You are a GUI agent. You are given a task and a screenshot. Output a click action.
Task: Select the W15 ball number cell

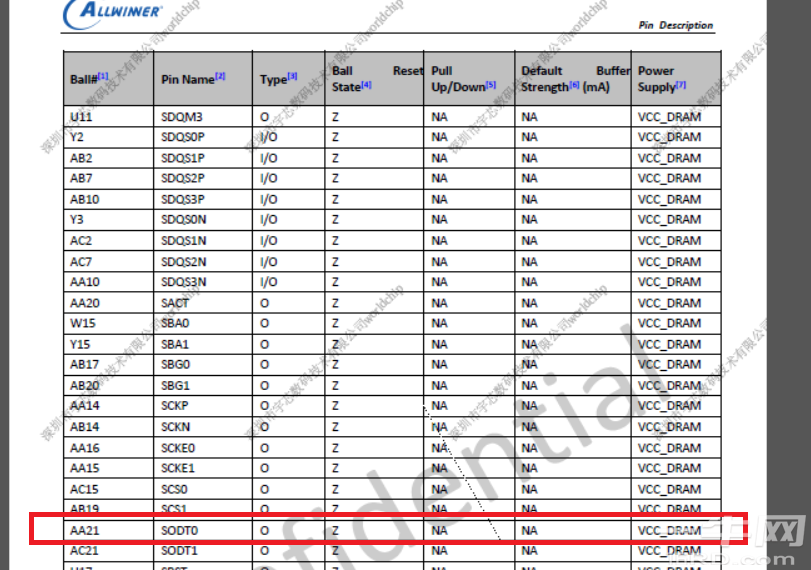[81, 323]
